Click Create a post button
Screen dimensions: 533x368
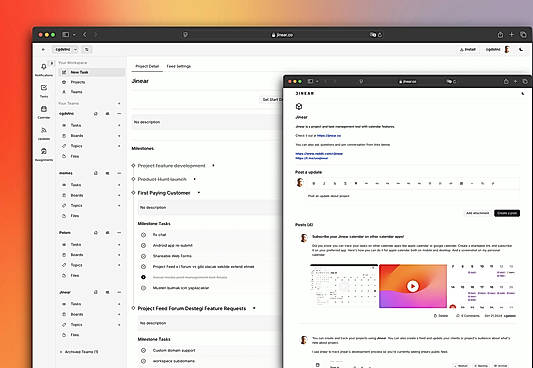507,213
